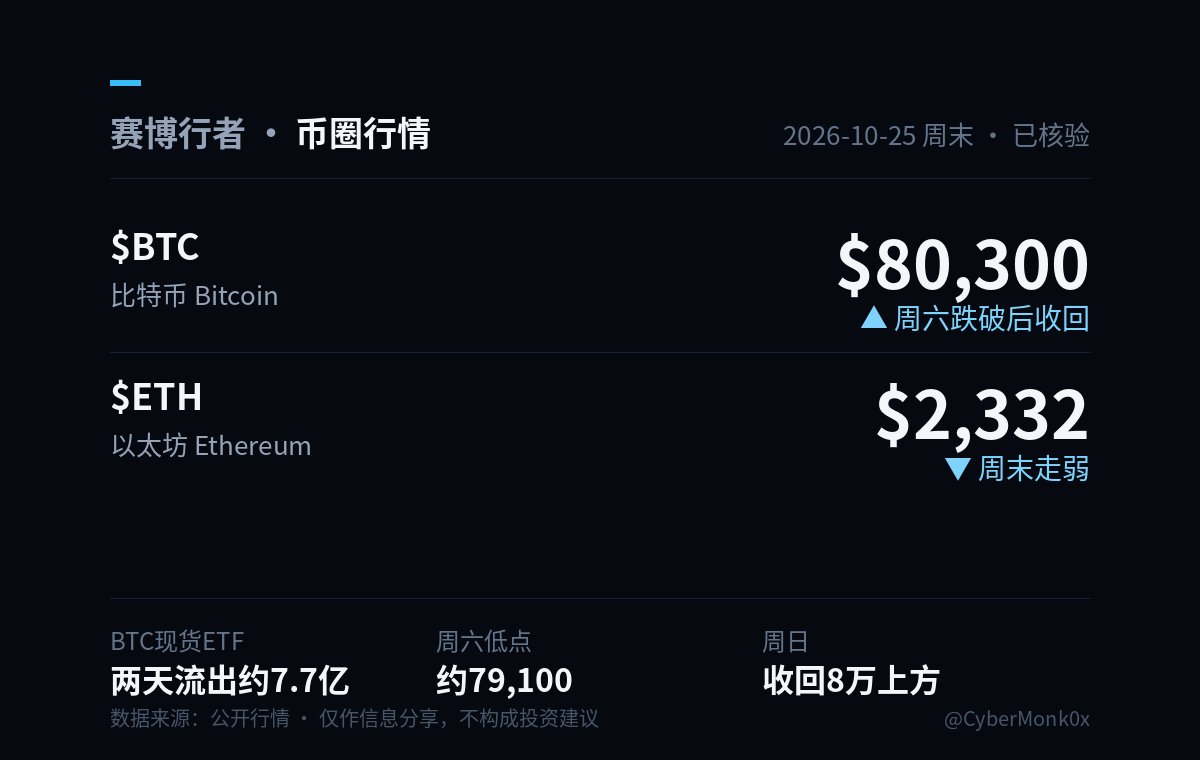Click the 数据来源 disclaimer text
Image resolution: width=1200 pixels, height=760 pixels.
[x=354, y=719]
